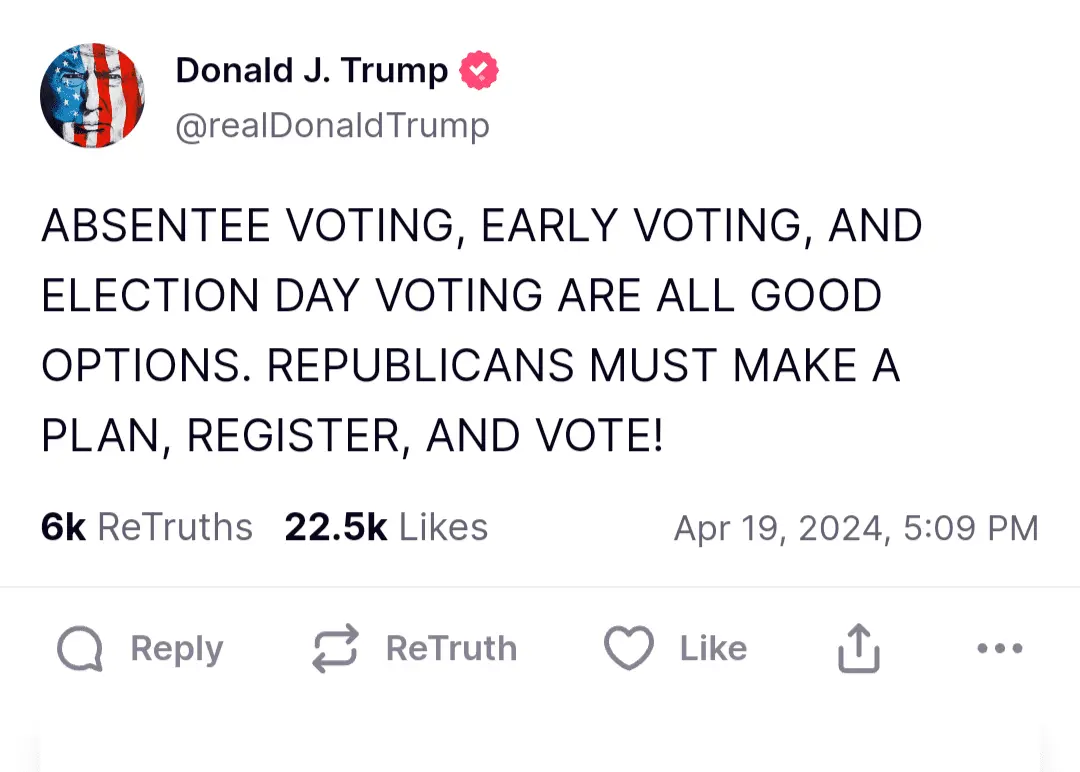1080x772 pixels.
Task: Click the heart Like icon
Action: pos(628,648)
